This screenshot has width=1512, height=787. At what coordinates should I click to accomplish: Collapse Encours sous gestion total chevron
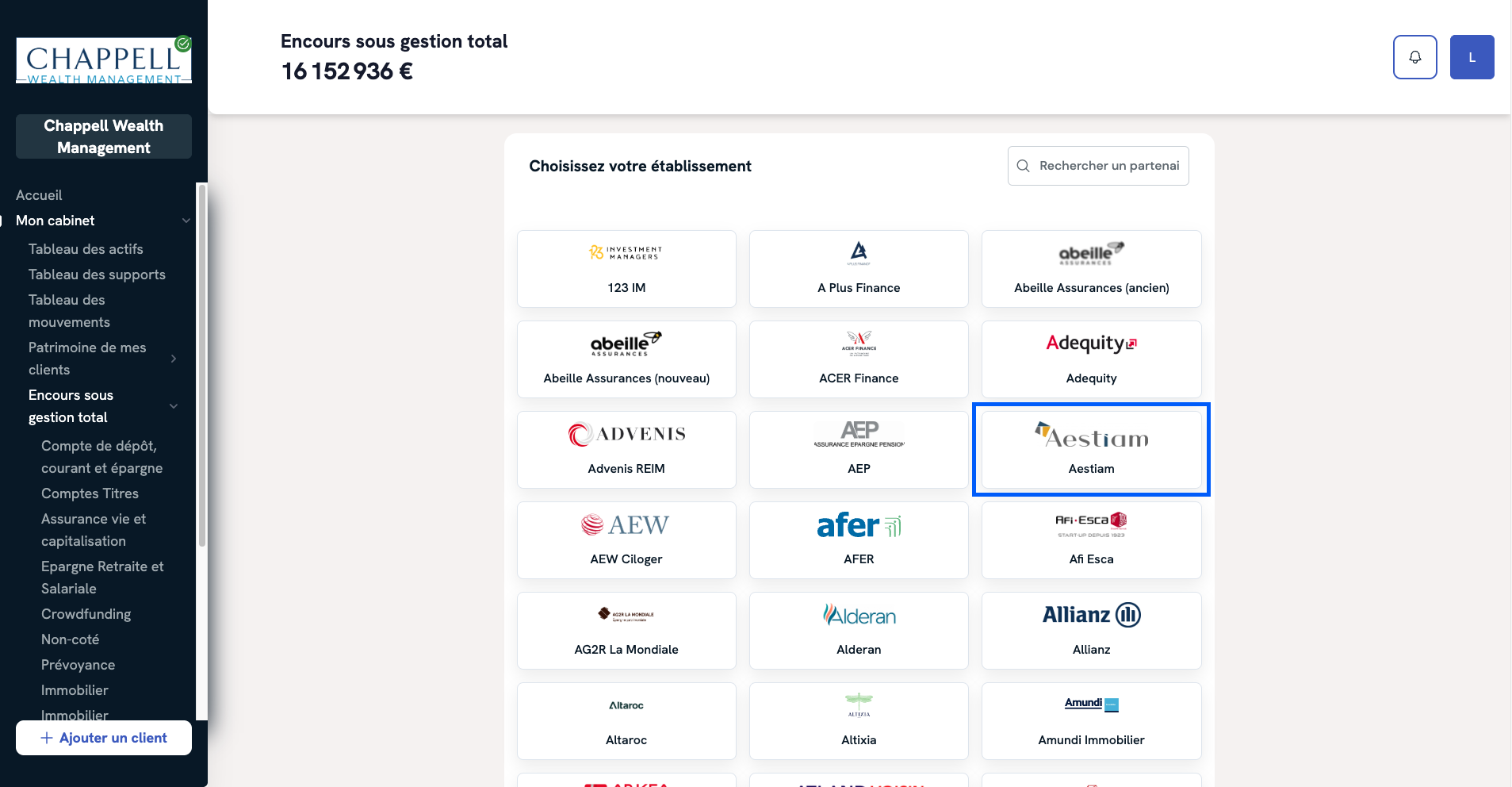174,406
